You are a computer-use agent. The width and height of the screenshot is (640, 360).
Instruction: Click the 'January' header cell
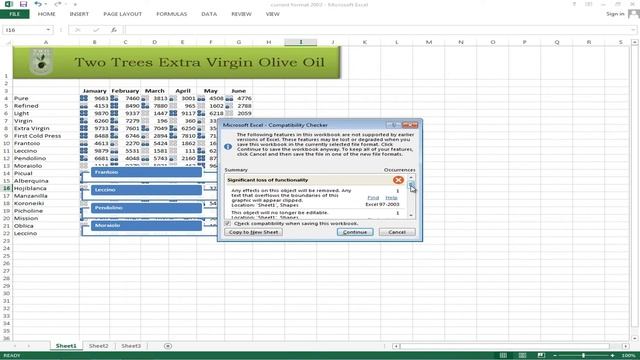tap(94, 91)
